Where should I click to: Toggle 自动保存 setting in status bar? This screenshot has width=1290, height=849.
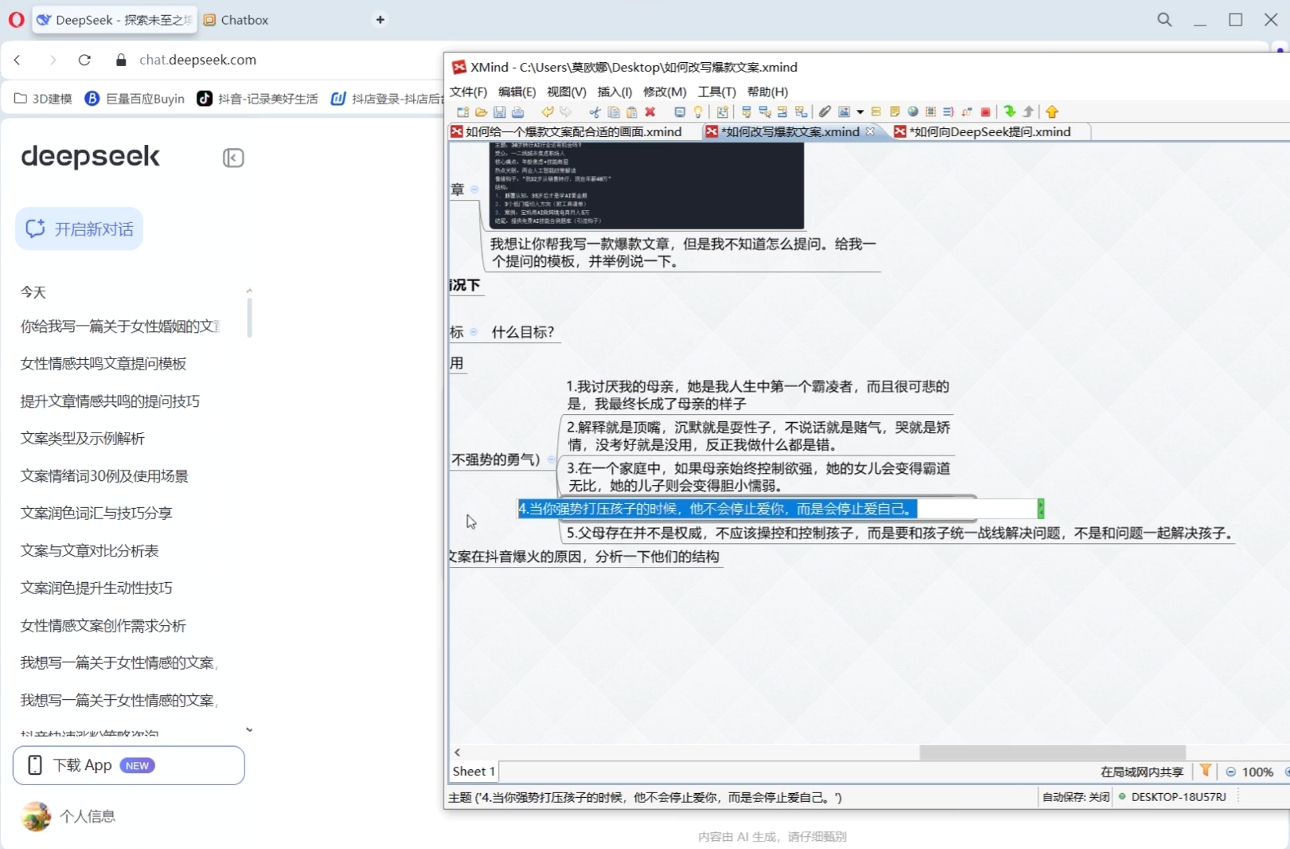point(1074,796)
